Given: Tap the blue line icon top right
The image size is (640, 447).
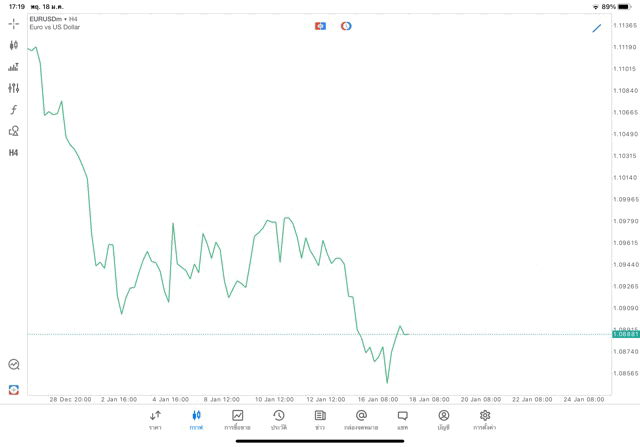Looking at the screenshot, I should [597, 28].
